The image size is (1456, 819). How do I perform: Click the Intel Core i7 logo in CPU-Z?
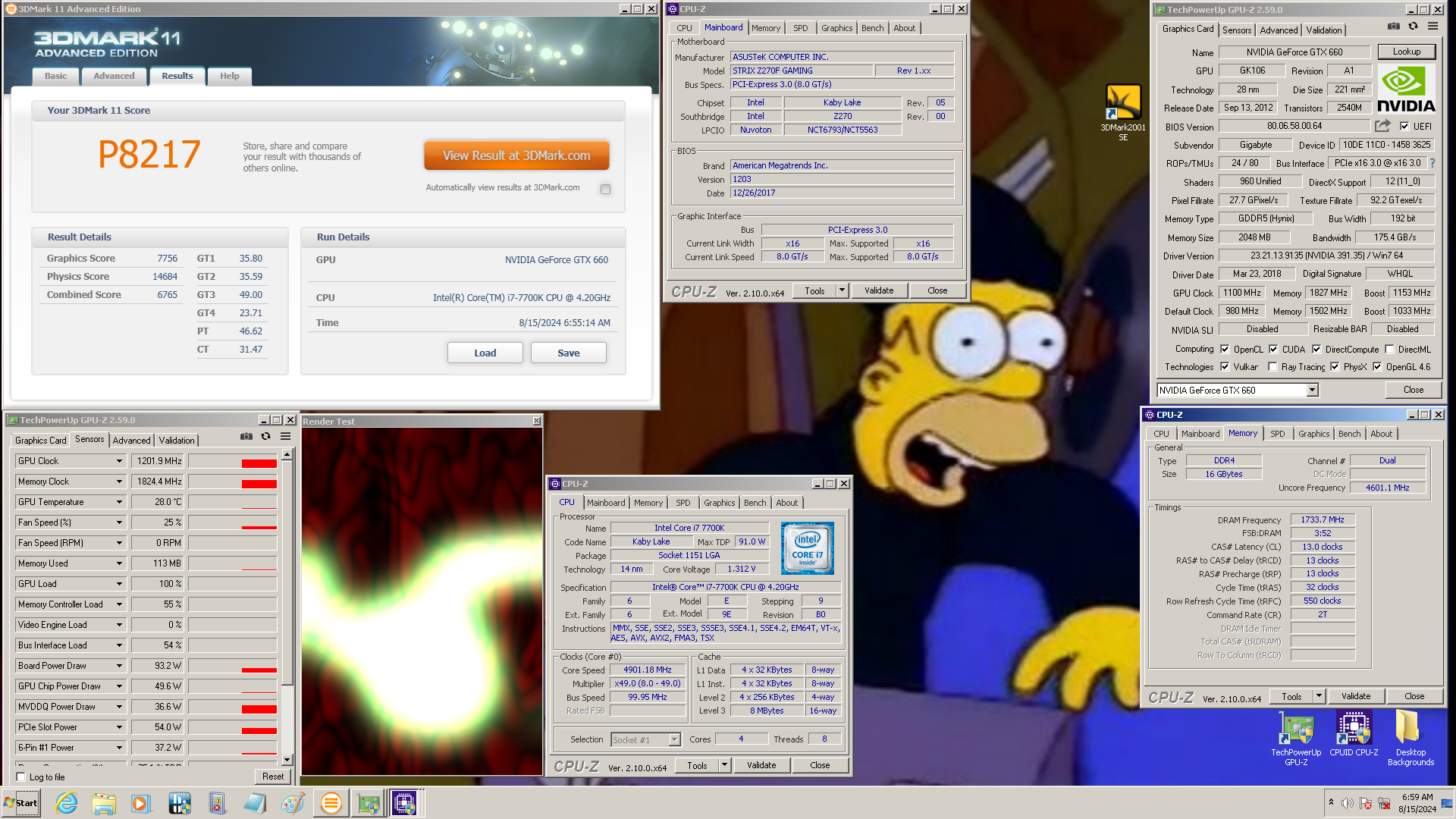(808, 548)
